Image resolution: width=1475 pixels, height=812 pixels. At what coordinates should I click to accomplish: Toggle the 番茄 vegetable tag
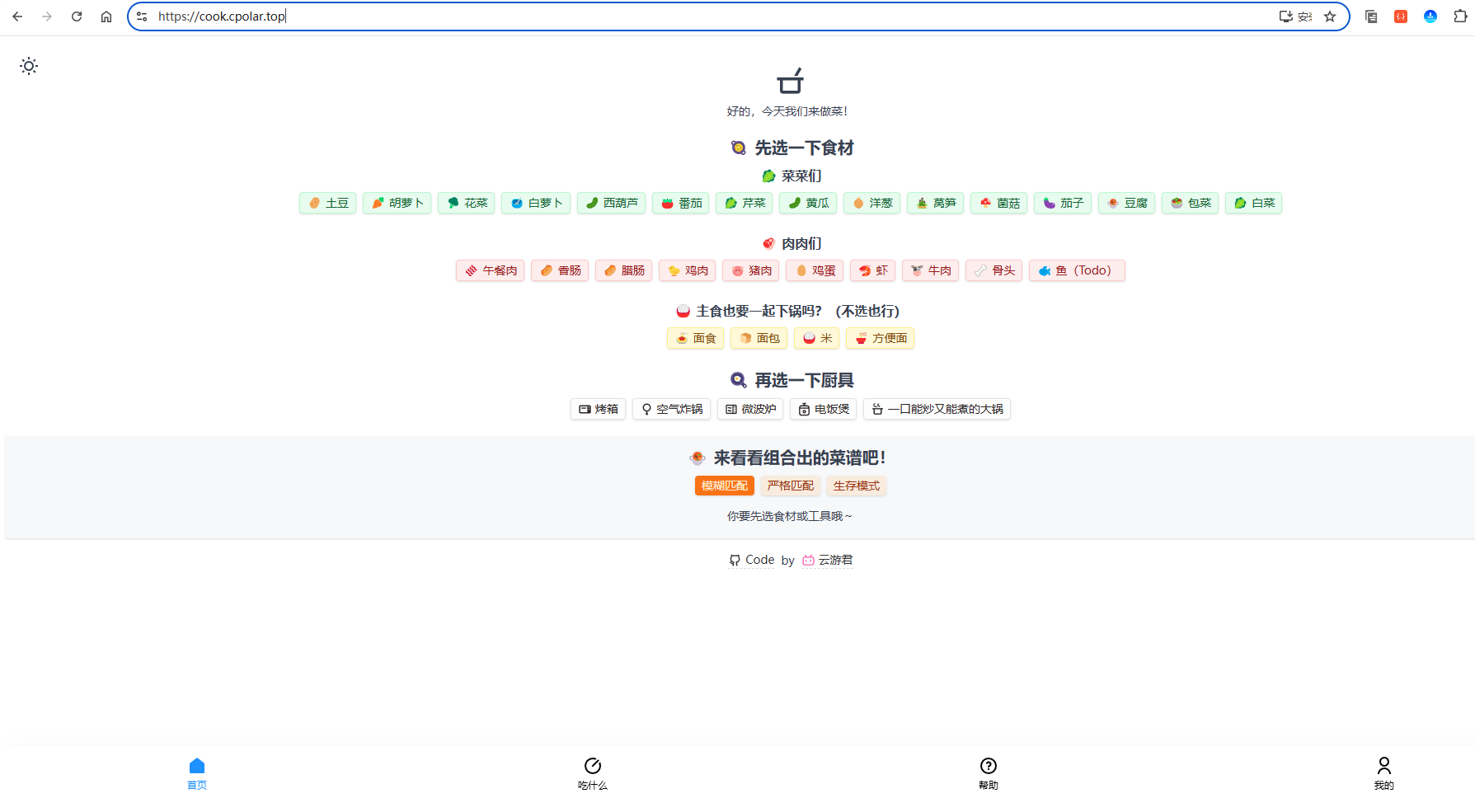click(682, 203)
